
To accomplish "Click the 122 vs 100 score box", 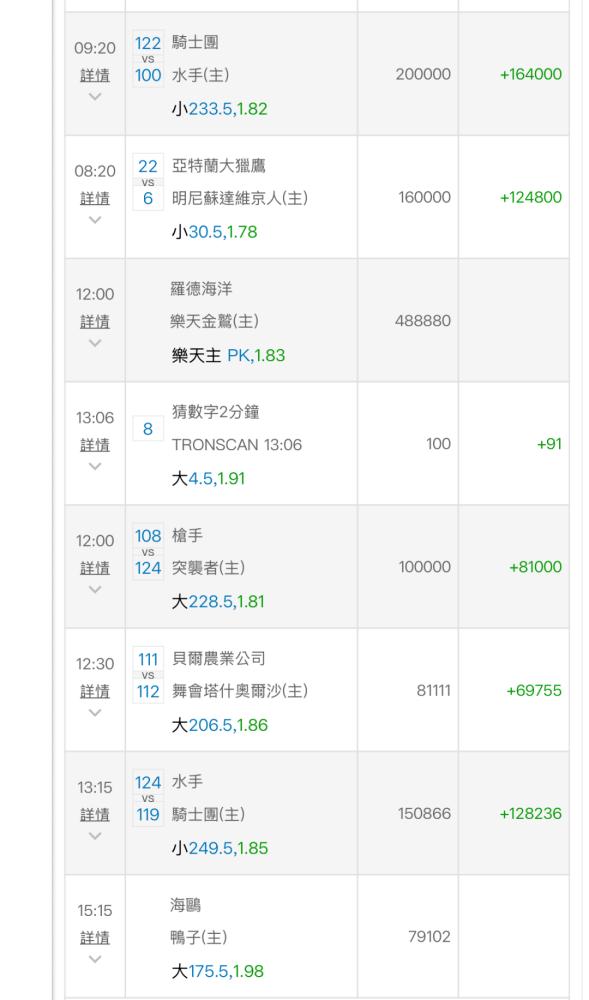I will pos(148,59).
